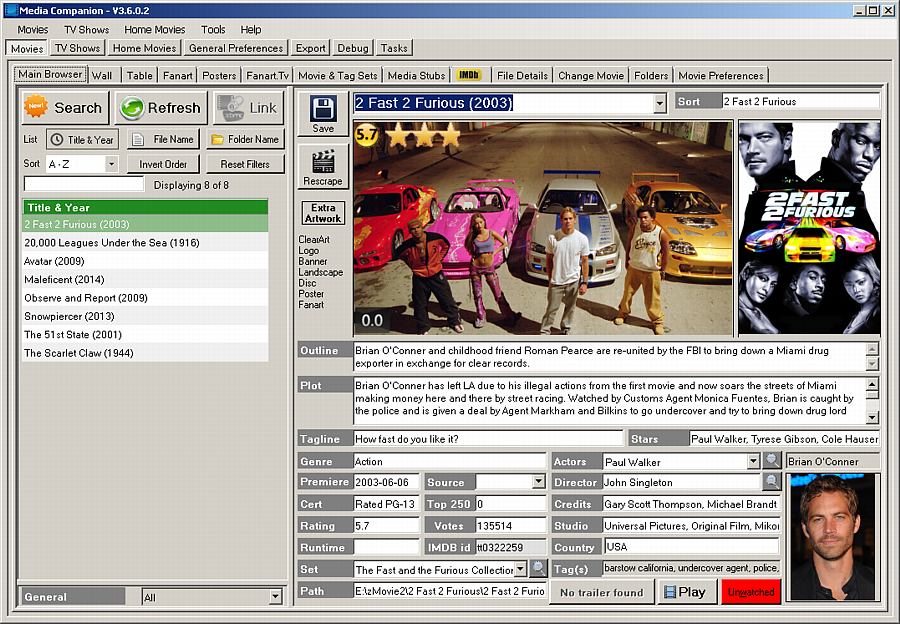Switch to the Table tab
The width and height of the screenshot is (900, 624).
[140, 75]
